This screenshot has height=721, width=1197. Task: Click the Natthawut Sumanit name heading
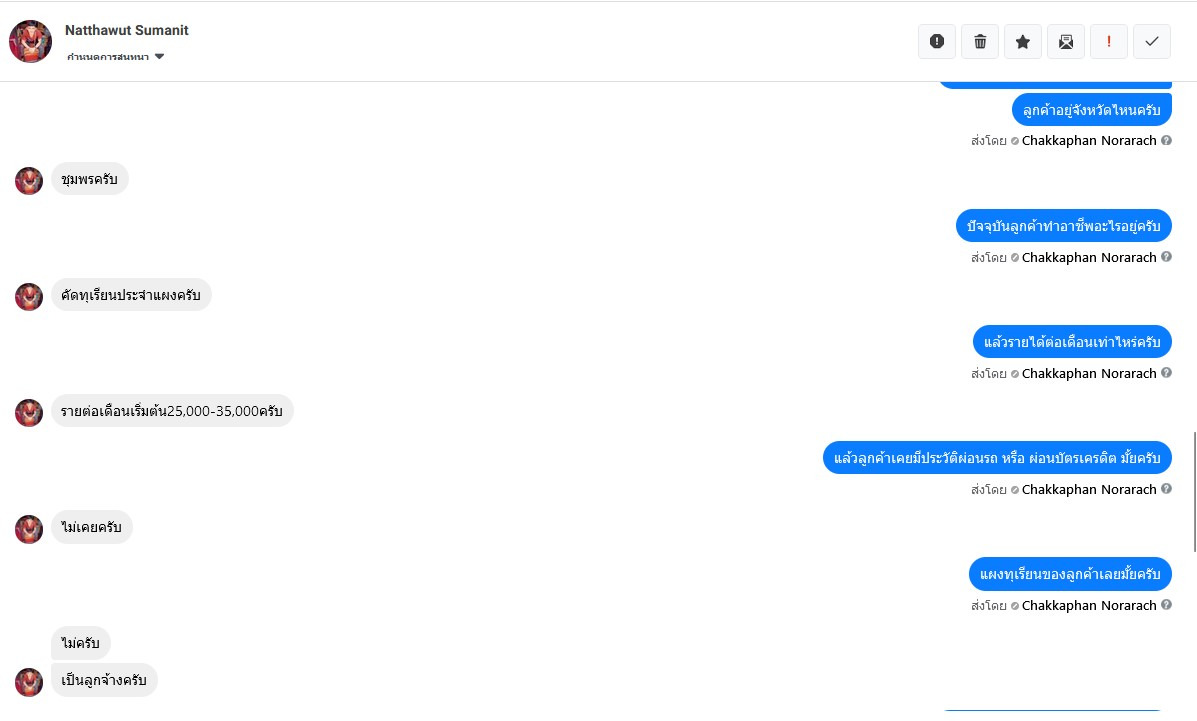[x=127, y=30]
